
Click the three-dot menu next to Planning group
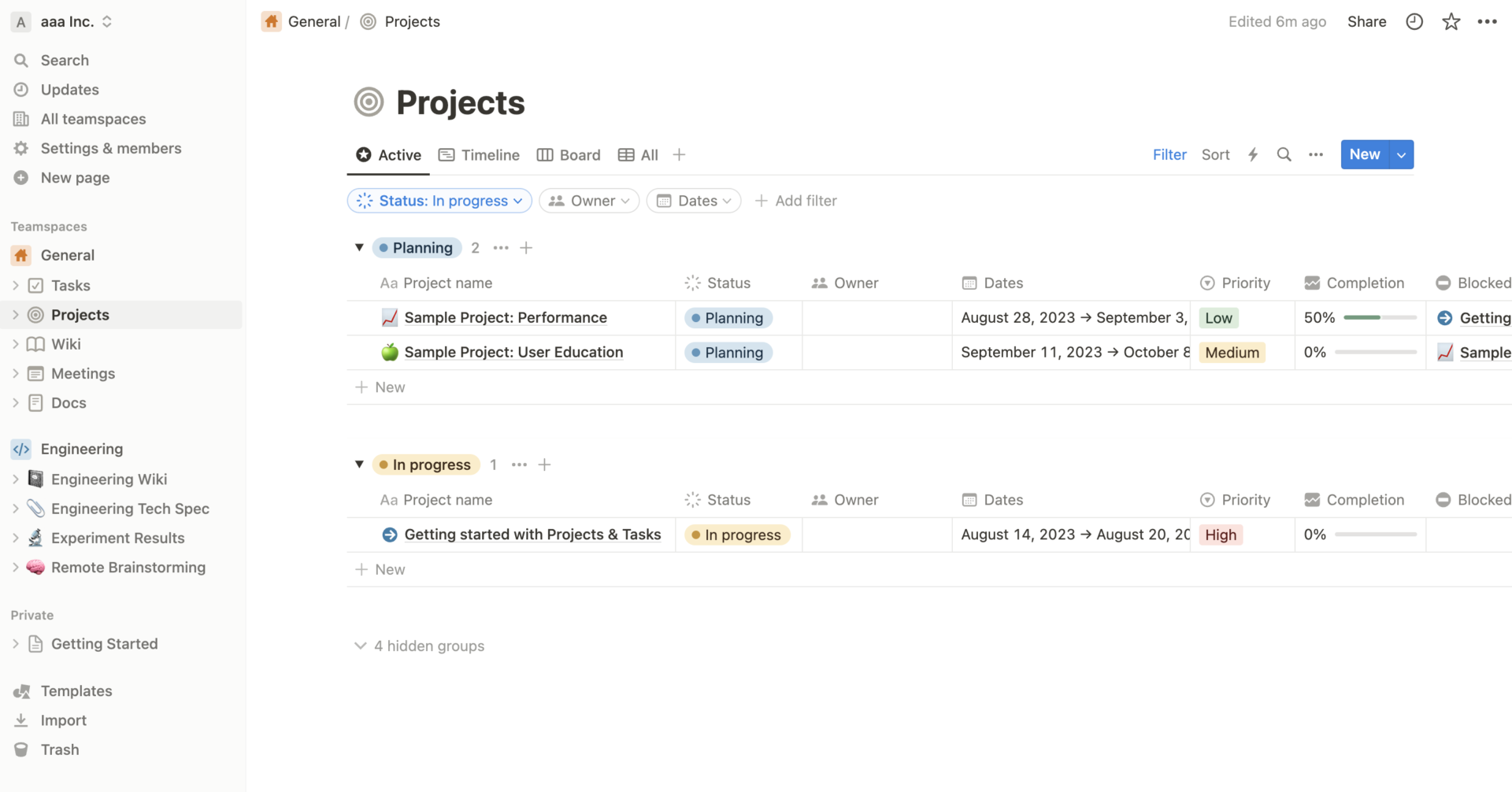coord(500,247)
